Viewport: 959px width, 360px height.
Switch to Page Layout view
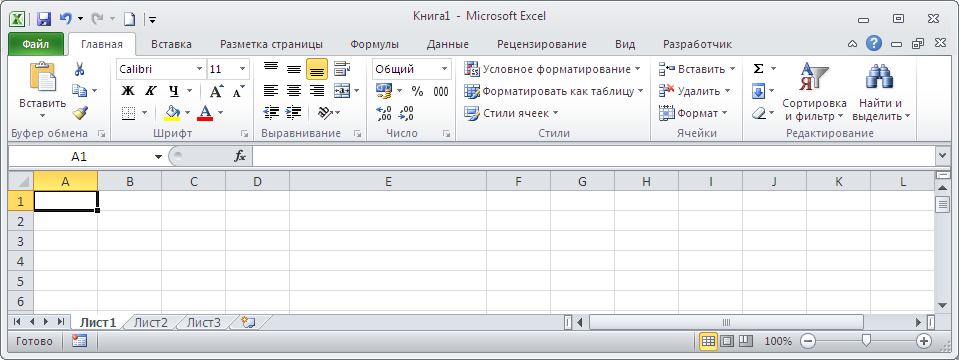727,341
